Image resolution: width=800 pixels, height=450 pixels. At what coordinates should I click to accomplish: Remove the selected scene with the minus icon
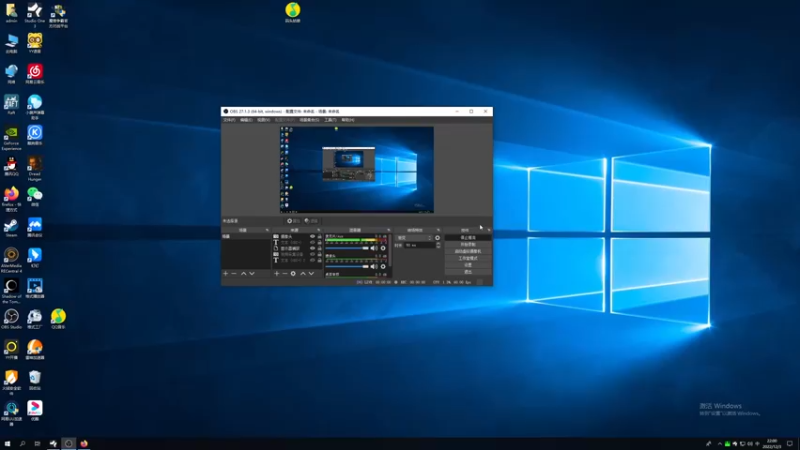(x=234, y=273)
